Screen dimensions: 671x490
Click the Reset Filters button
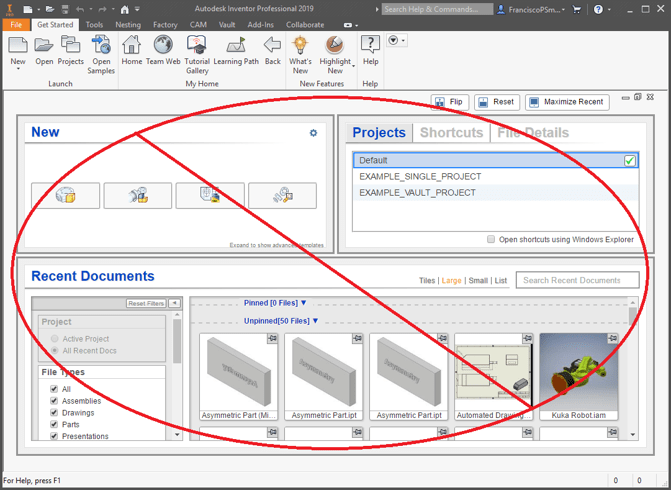click(146, 303)
